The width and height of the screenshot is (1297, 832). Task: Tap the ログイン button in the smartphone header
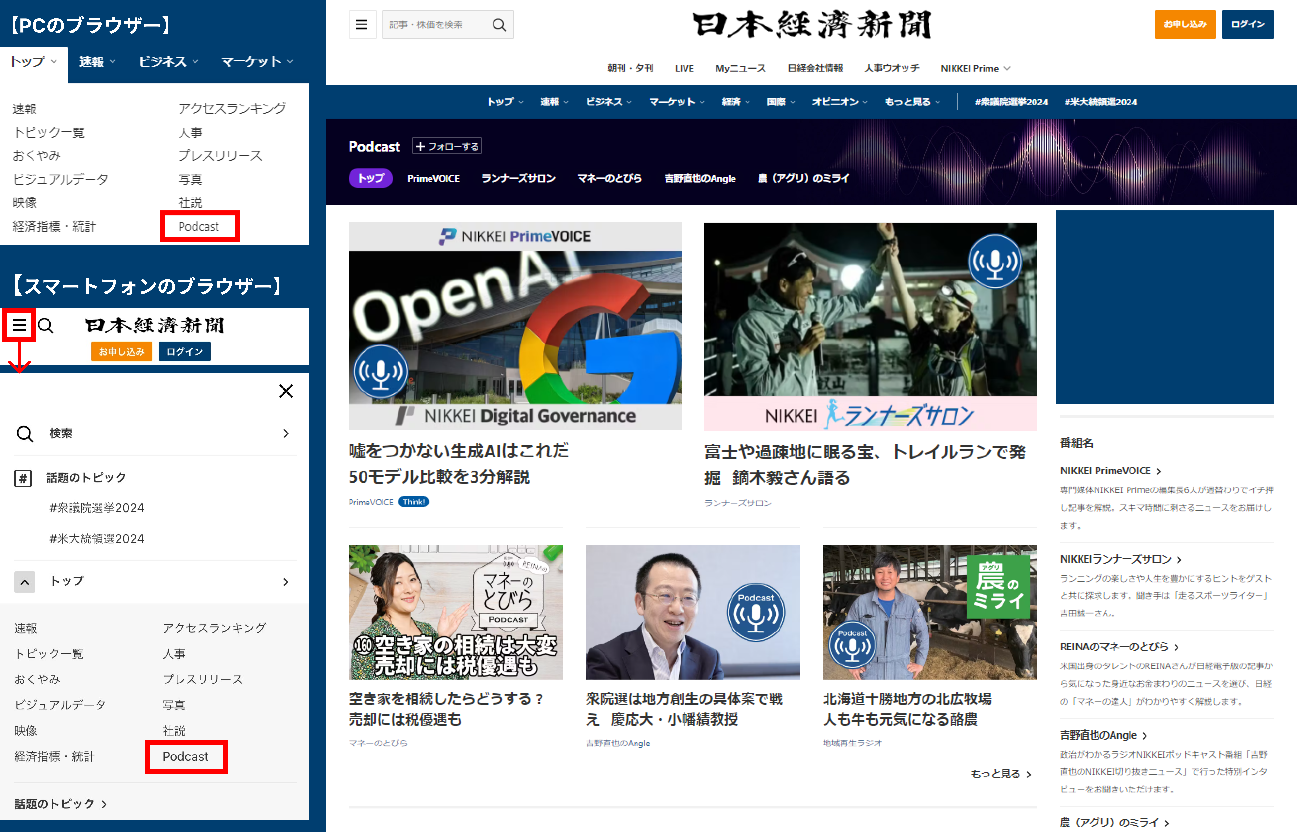click(x=185, y=352)
